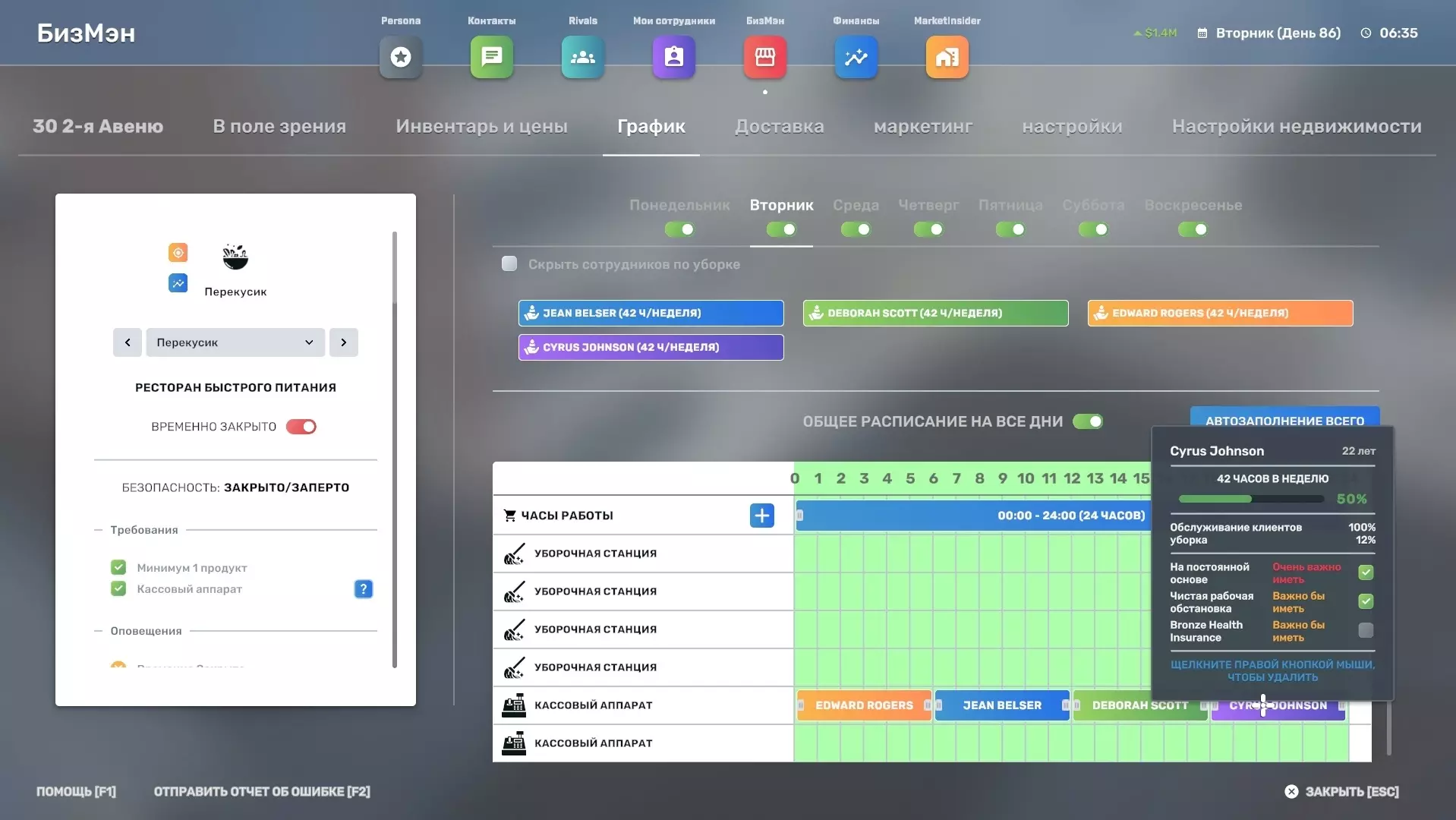Image resolution: width=1456 pixels, height=820 pixels.
Task: Go to previous business with left chevron
Action: (128, 342)
